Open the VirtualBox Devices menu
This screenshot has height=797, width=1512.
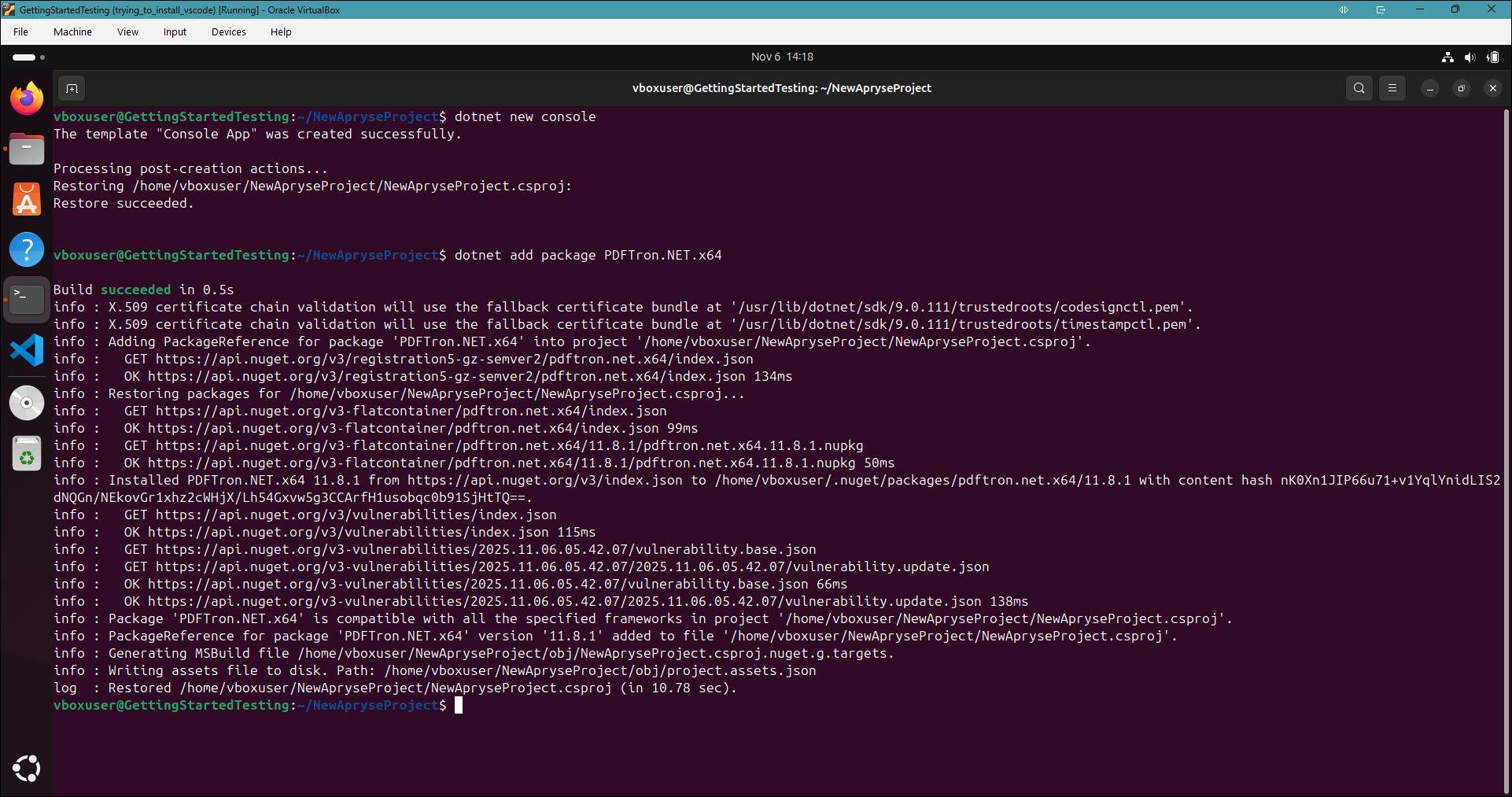point(228,32)
